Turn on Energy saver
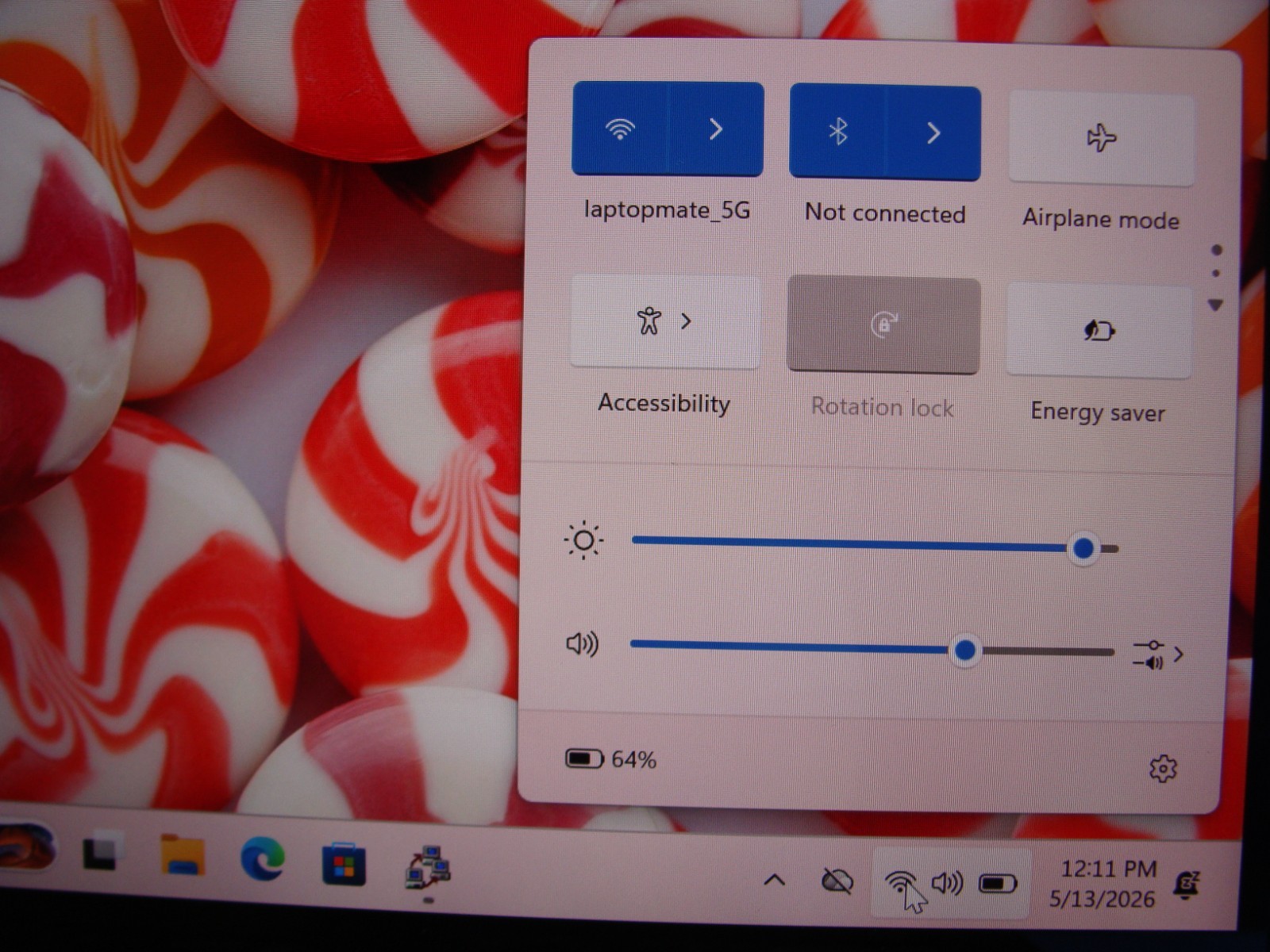This screenshot has width=1270, height=952. [x=1099, y=331]
